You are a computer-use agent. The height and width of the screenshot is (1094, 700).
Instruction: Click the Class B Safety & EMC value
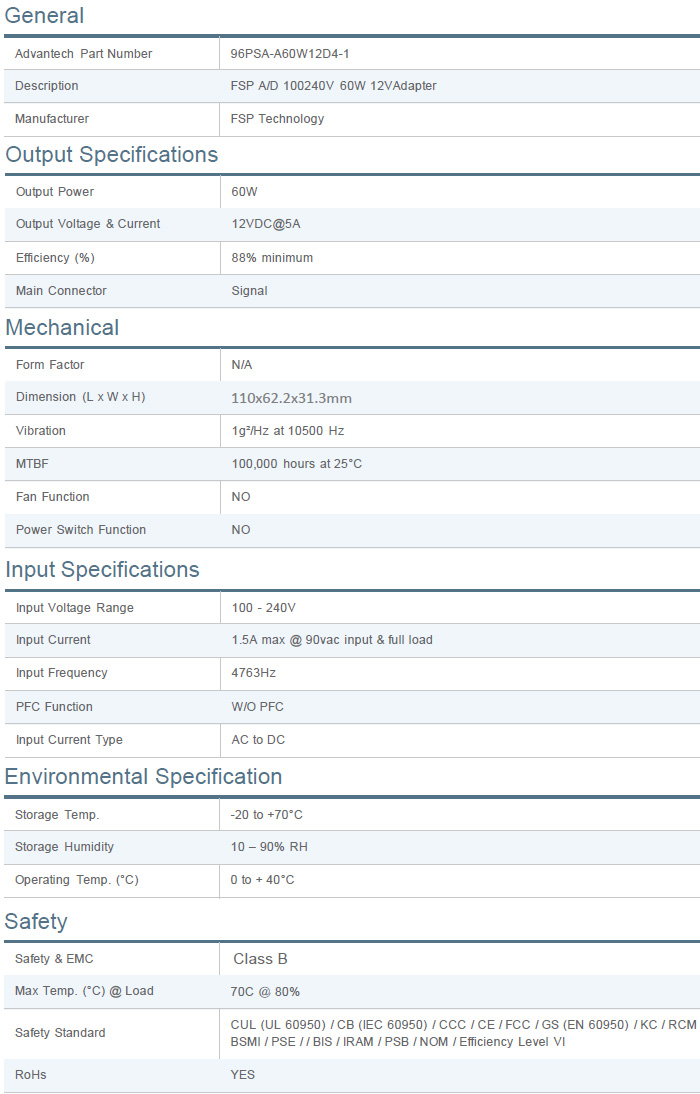260,959
